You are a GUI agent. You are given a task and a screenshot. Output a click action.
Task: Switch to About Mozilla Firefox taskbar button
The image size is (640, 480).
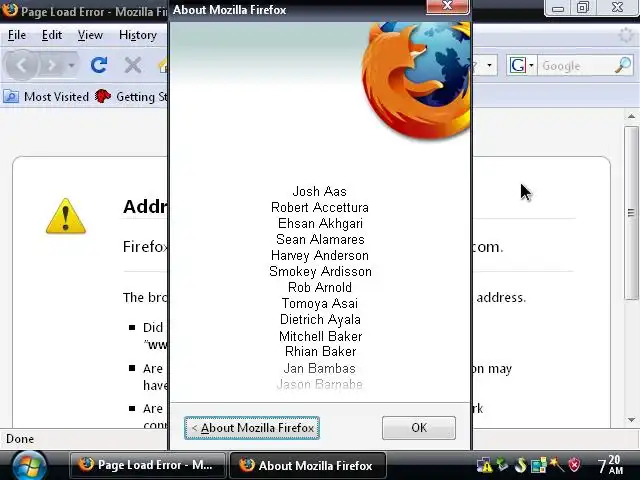pos(308,465)
